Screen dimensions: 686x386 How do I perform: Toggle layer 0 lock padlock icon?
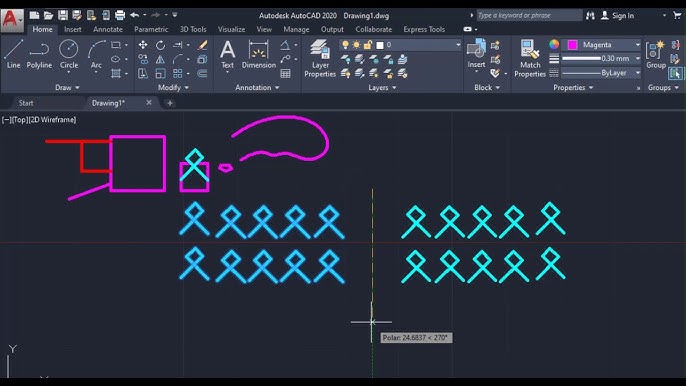tap(368, 45)
